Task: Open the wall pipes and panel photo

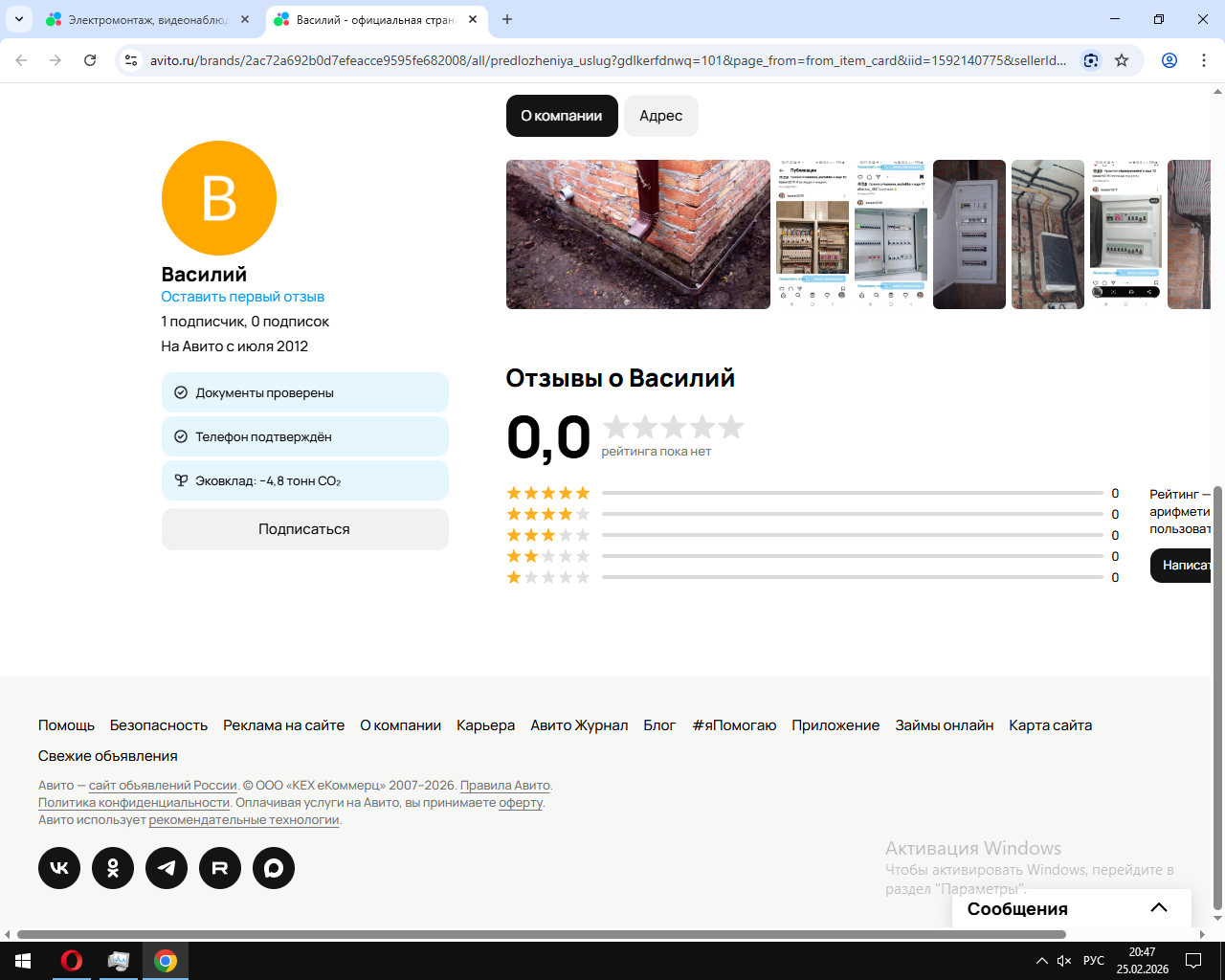Action: coord(1048,234)
